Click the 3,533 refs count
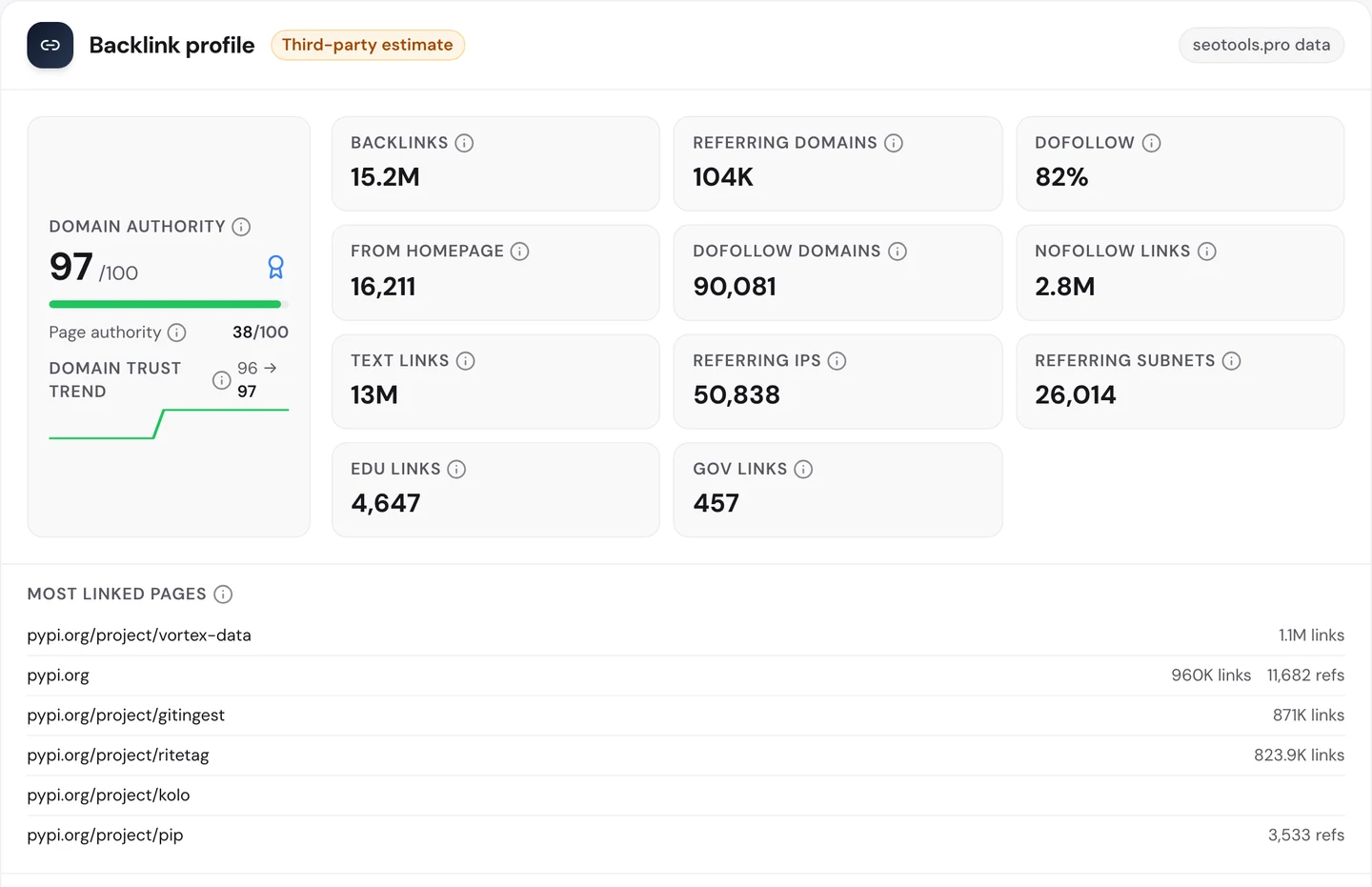Image resolution: width=1372 pixels, height=887 pixels. [1306, 836]
